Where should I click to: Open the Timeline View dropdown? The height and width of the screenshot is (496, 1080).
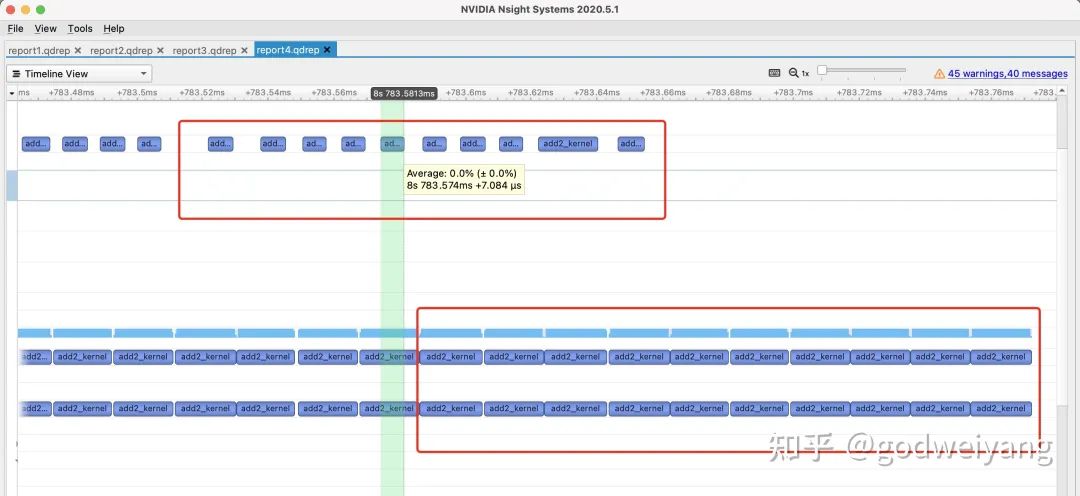(x=79, y=74)
